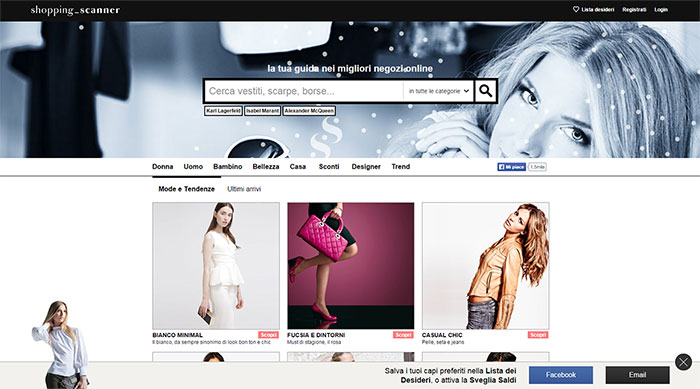Click the magnifying glass search icon

[x=486, y=91]
